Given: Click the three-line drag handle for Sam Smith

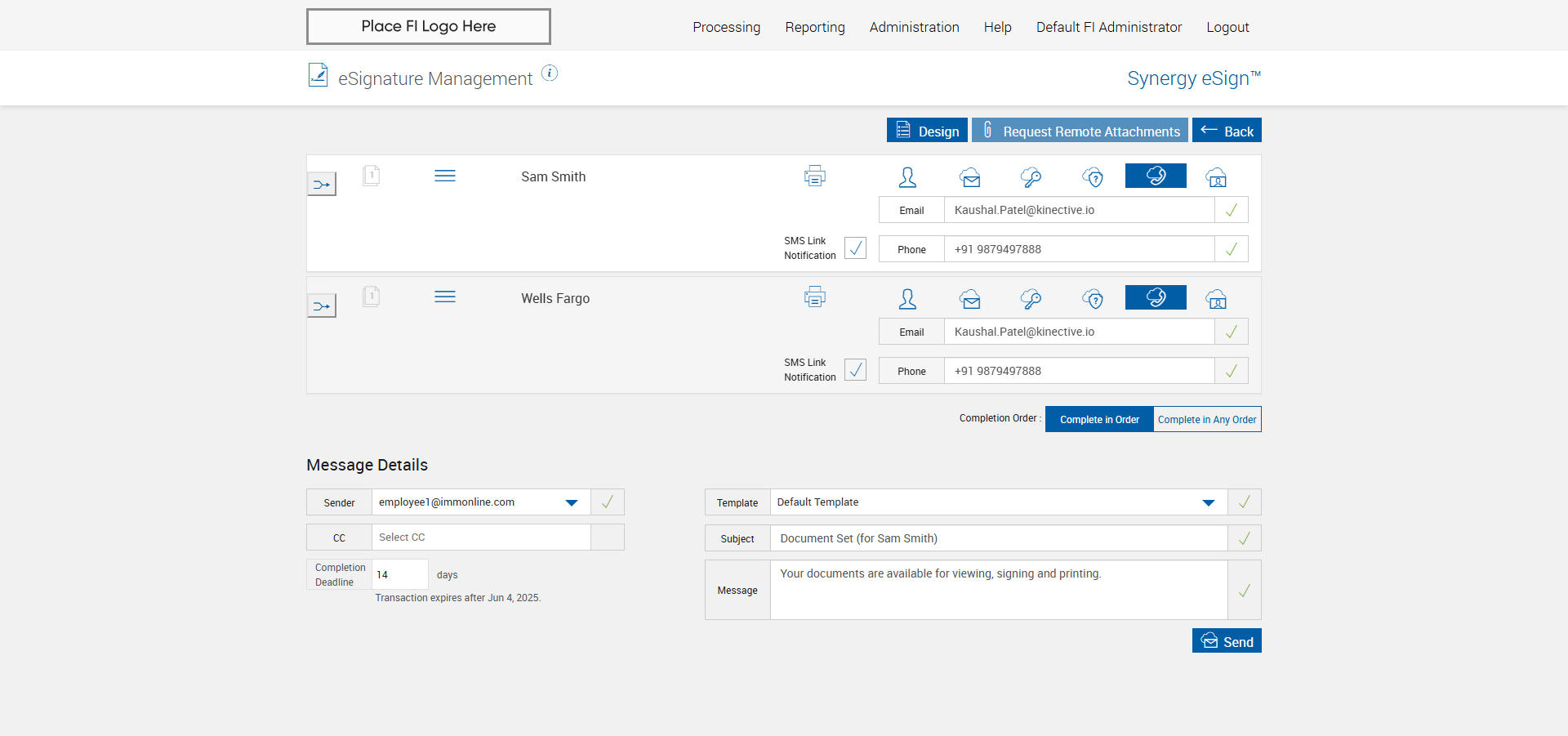Looking at the screenshot, I should coord(445,176).
